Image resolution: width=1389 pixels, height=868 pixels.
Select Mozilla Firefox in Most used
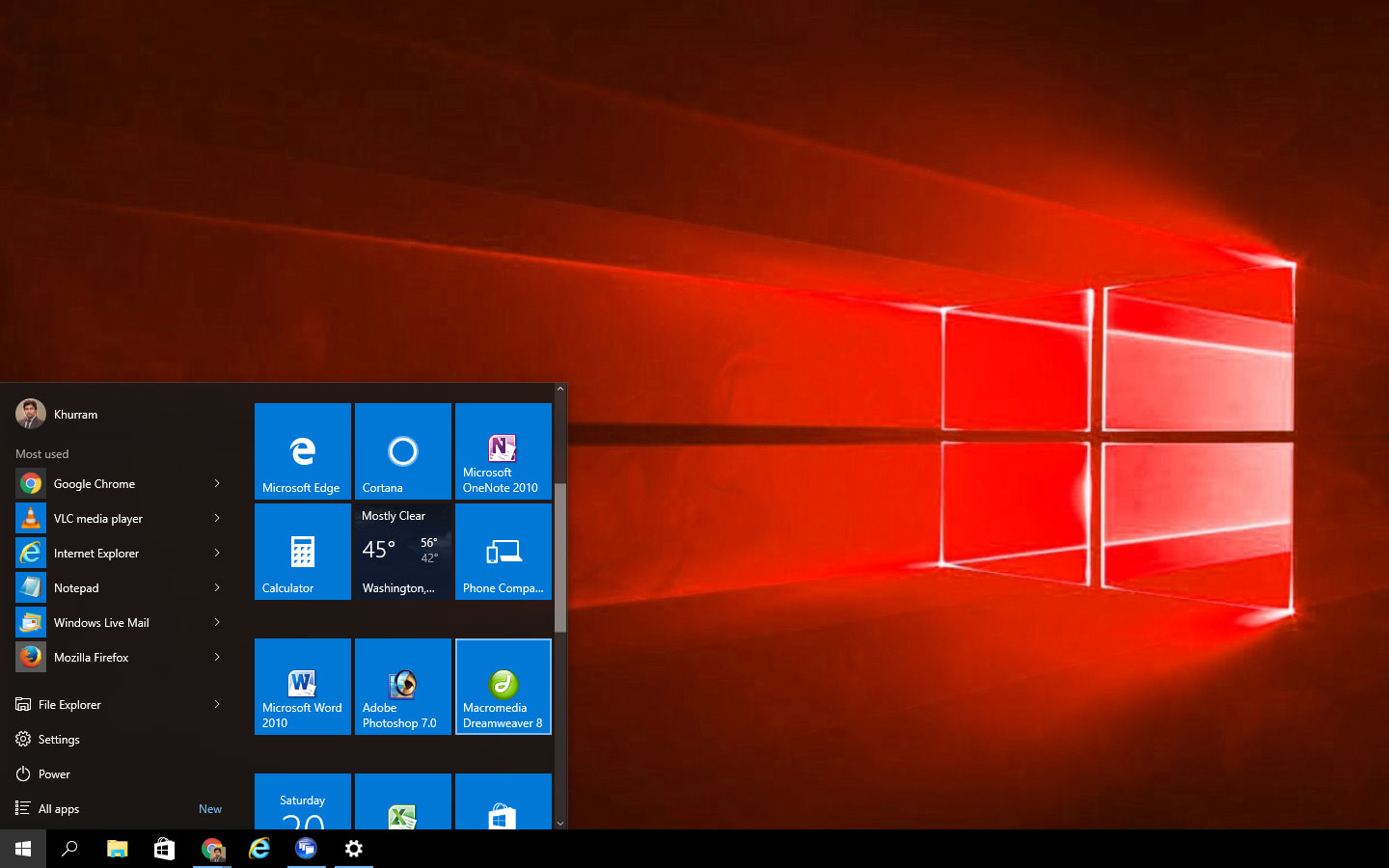(91, 658)
